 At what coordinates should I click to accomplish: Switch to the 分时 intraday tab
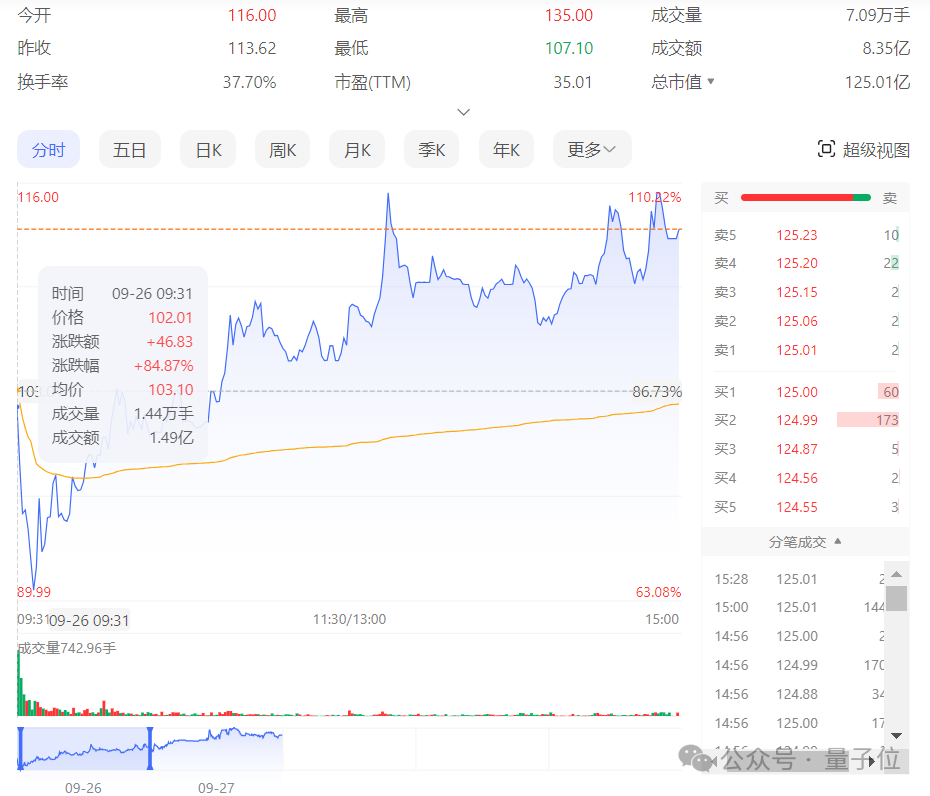coord(48,150)
